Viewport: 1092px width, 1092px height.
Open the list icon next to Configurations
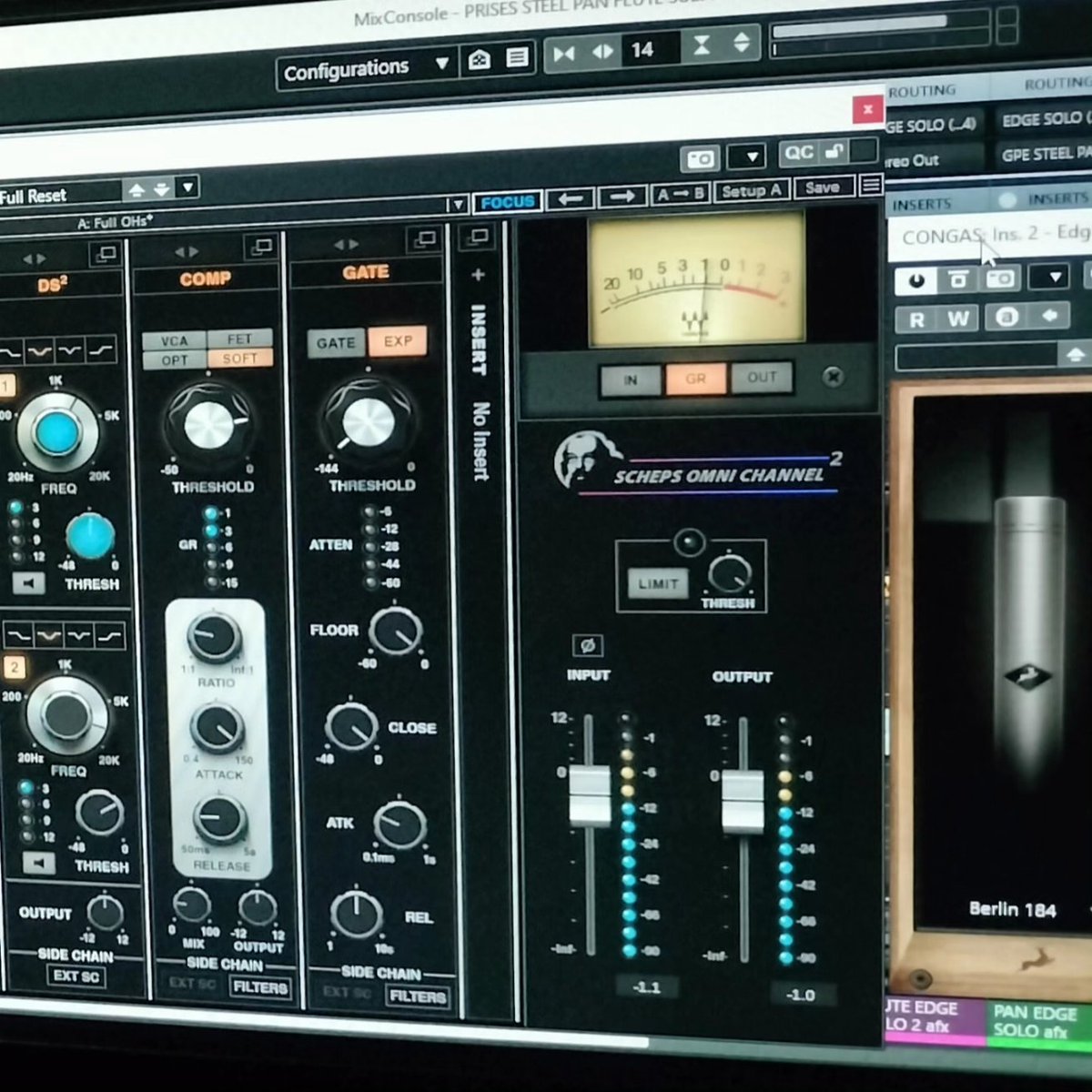(517, 58)
